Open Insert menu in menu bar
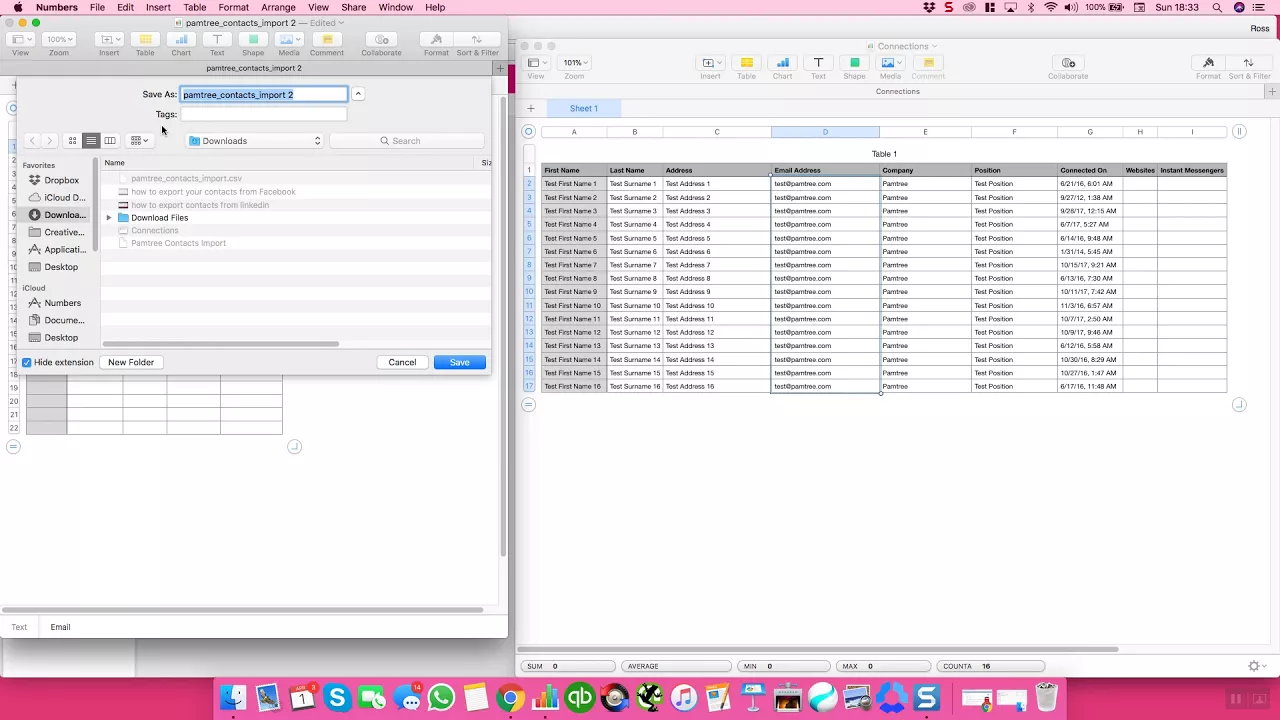Image resolution: width=1280 pixels, height=720 pixels. pos(158,7)
